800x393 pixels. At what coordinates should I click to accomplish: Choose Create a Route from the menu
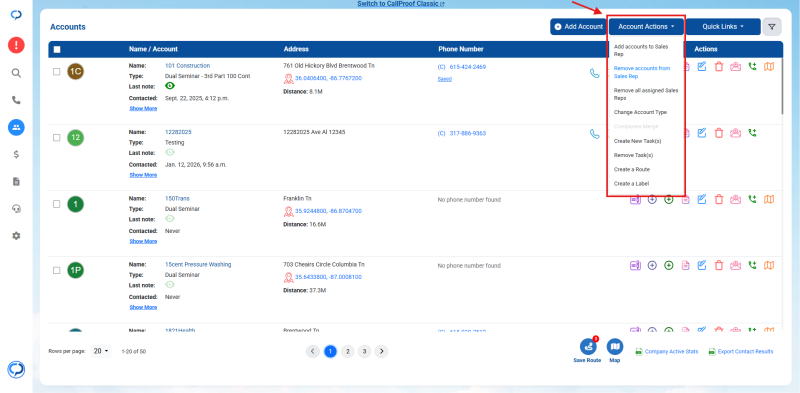(x=632, y=169)
